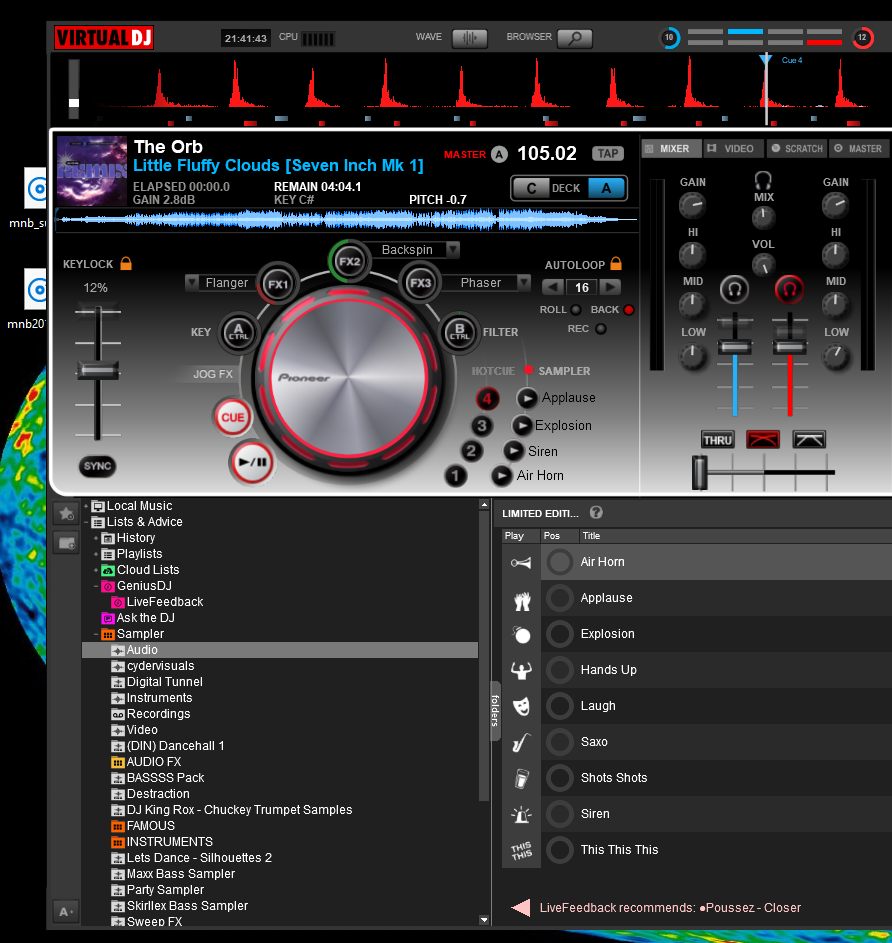Click the left deck headphone cue icon
The image size is (892, 943).
point(734,290)
